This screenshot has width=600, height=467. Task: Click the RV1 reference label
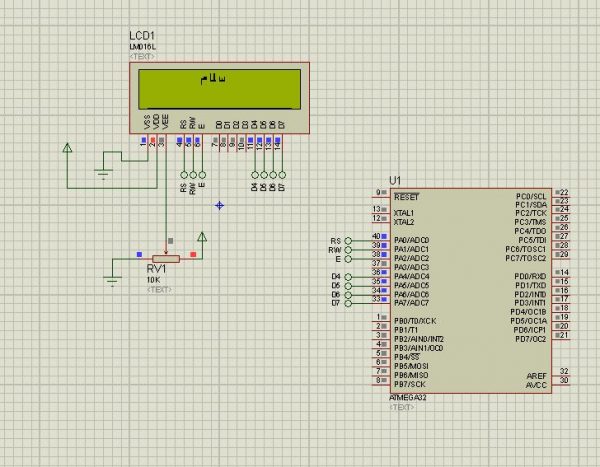156,269
